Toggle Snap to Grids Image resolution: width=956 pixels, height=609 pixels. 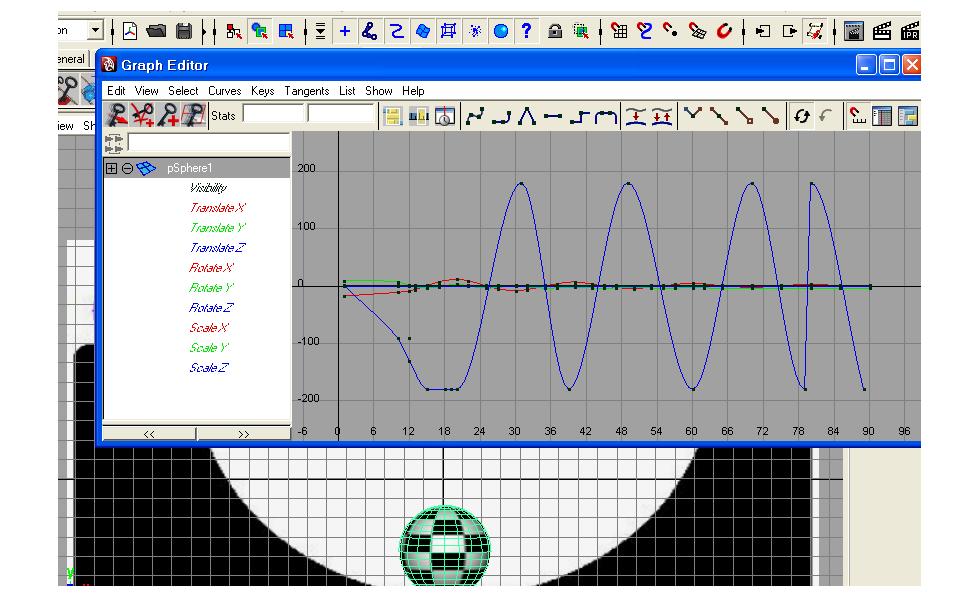(x=619, y=31)
